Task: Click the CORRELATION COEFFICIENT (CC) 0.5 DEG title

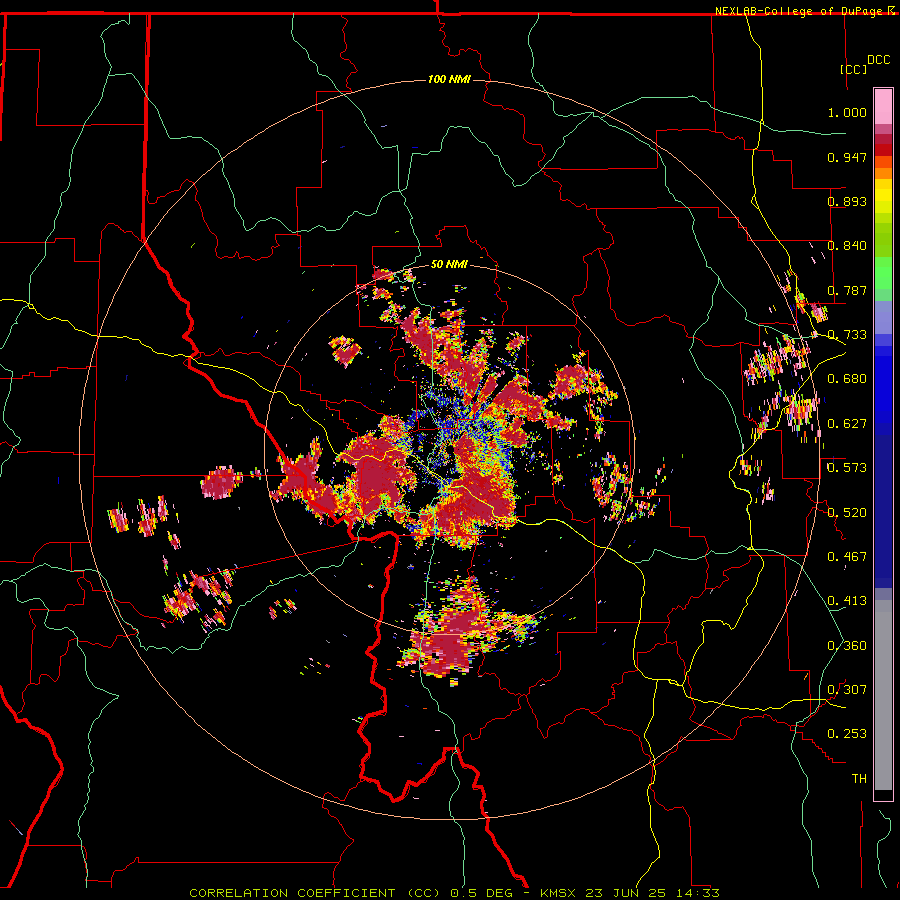Action: click(x=352, y=893)
